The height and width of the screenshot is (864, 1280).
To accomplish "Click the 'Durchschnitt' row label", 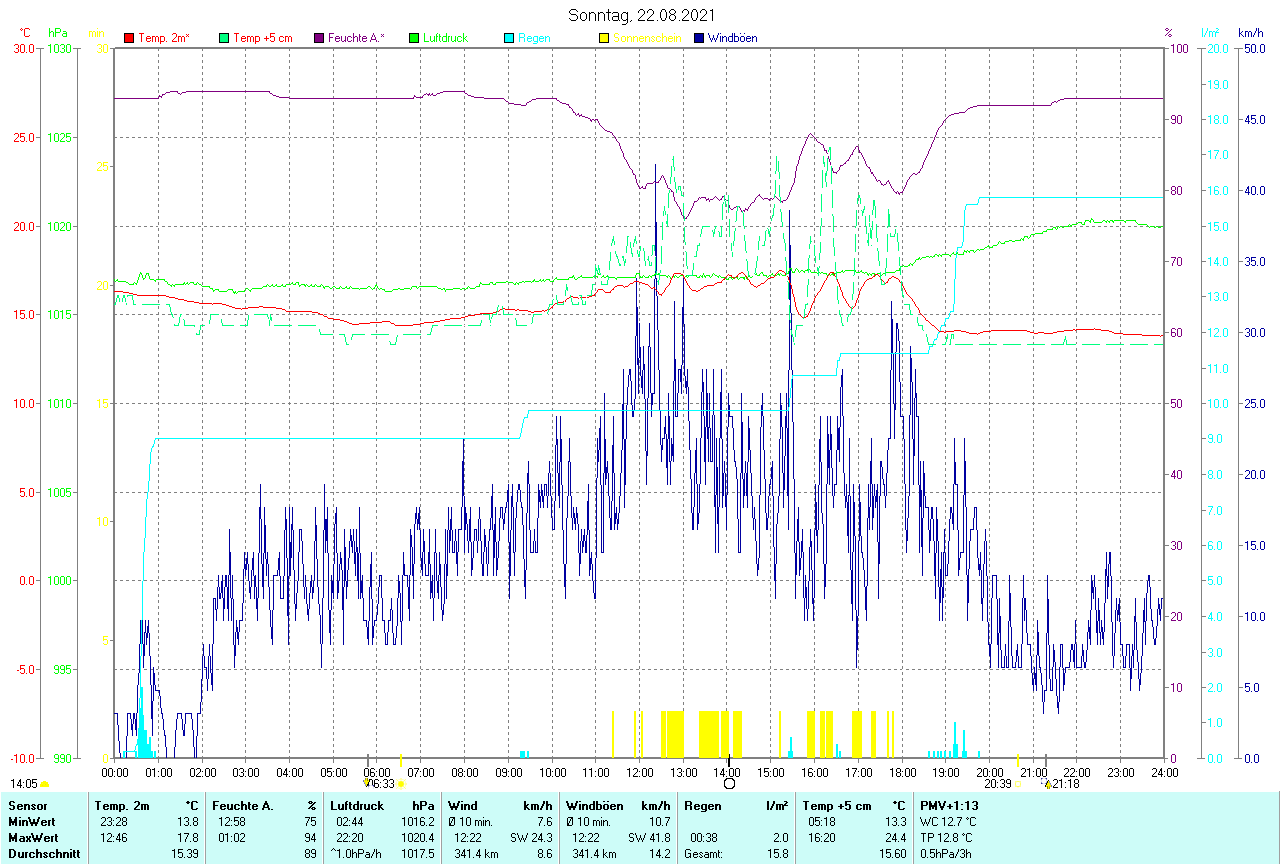I will point(43,854).
